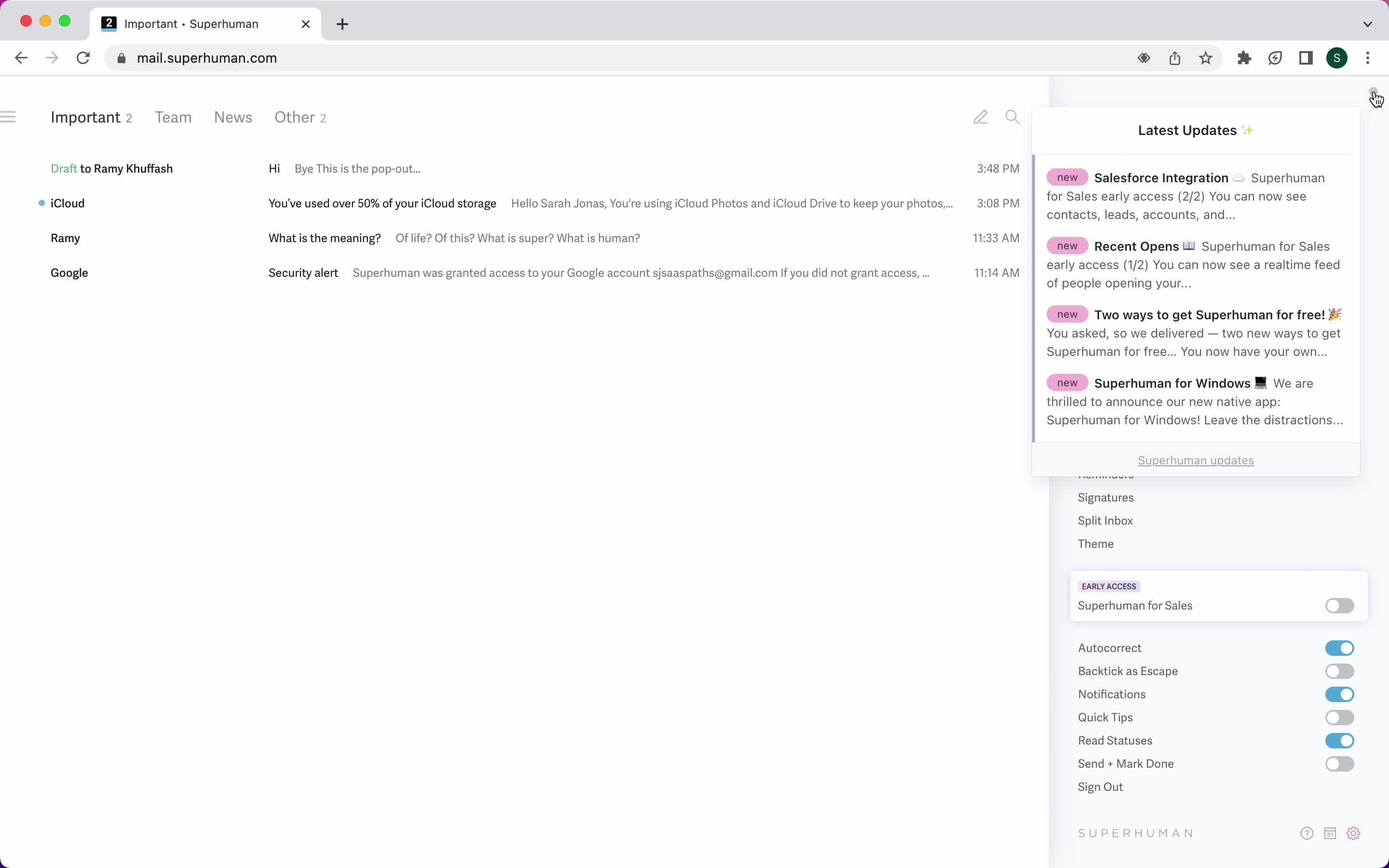Click the Superhuman menu hamburger icon
This screenshot has height=868, width=1389.
pos(9,117)
